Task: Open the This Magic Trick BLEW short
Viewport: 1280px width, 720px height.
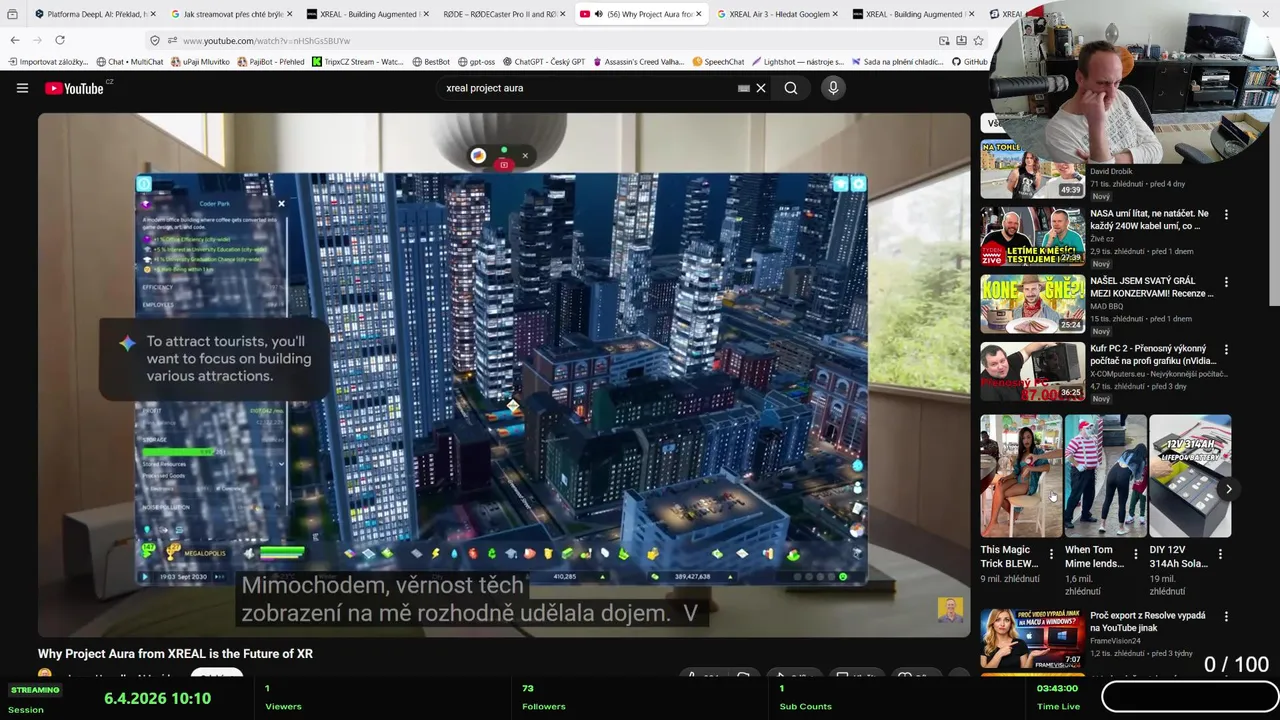Action: click(x=1021, y=476)
